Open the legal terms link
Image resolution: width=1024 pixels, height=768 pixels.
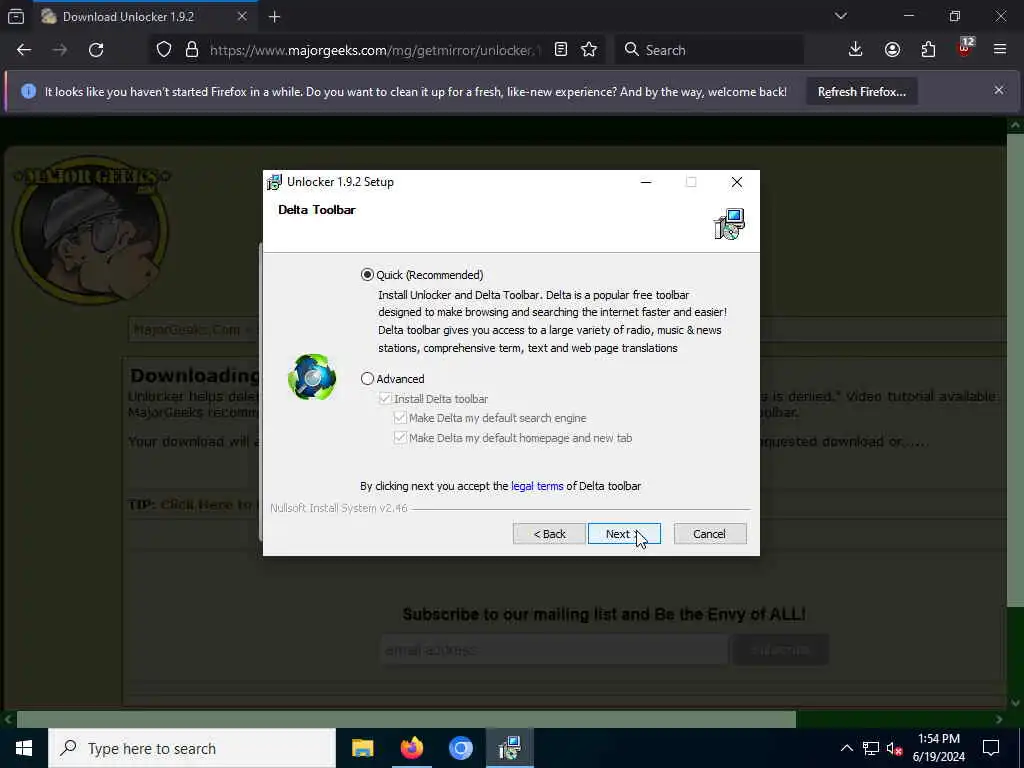click(x=537, y=486)
